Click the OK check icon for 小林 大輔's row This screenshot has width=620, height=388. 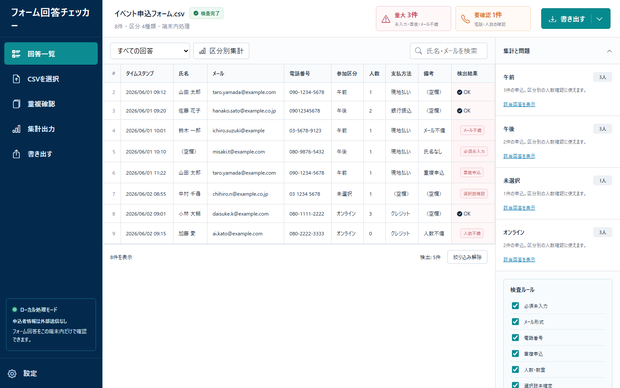coord(459,214)
